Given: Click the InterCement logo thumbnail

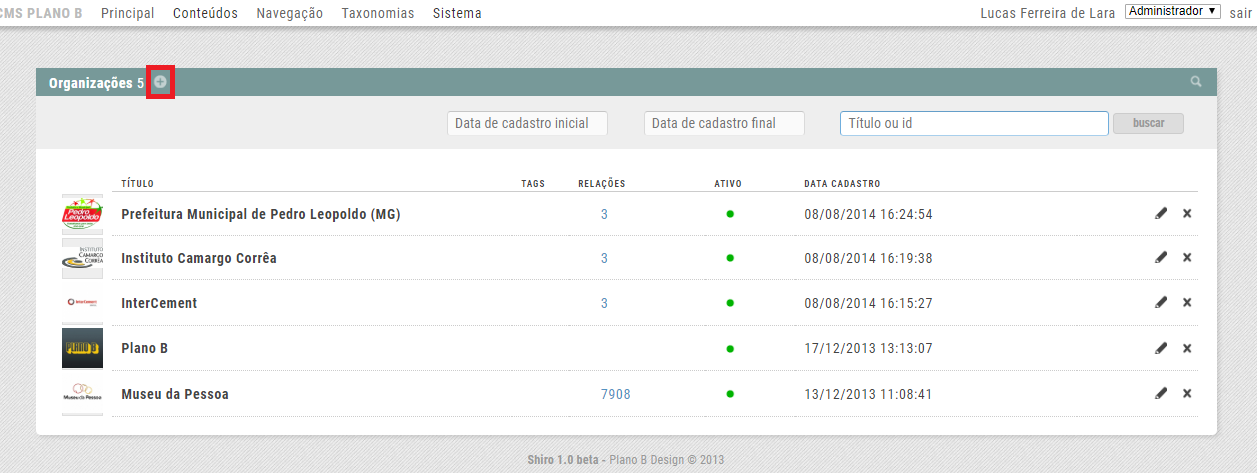Looking at the screenshot, I should pos(82,302).
